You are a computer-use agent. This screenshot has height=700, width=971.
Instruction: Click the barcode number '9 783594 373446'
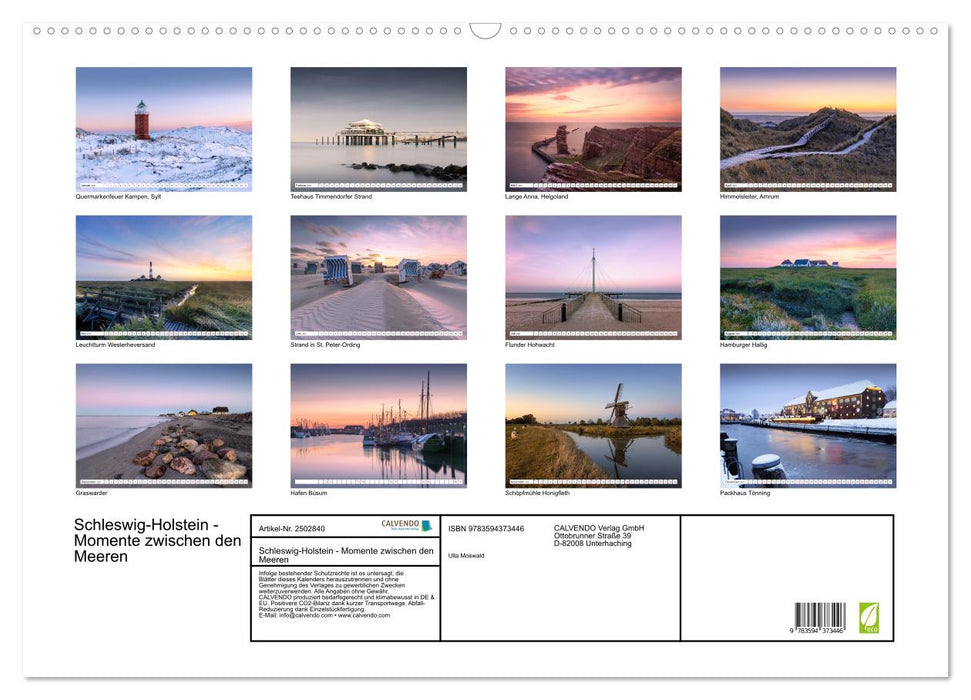click(817, 631)
